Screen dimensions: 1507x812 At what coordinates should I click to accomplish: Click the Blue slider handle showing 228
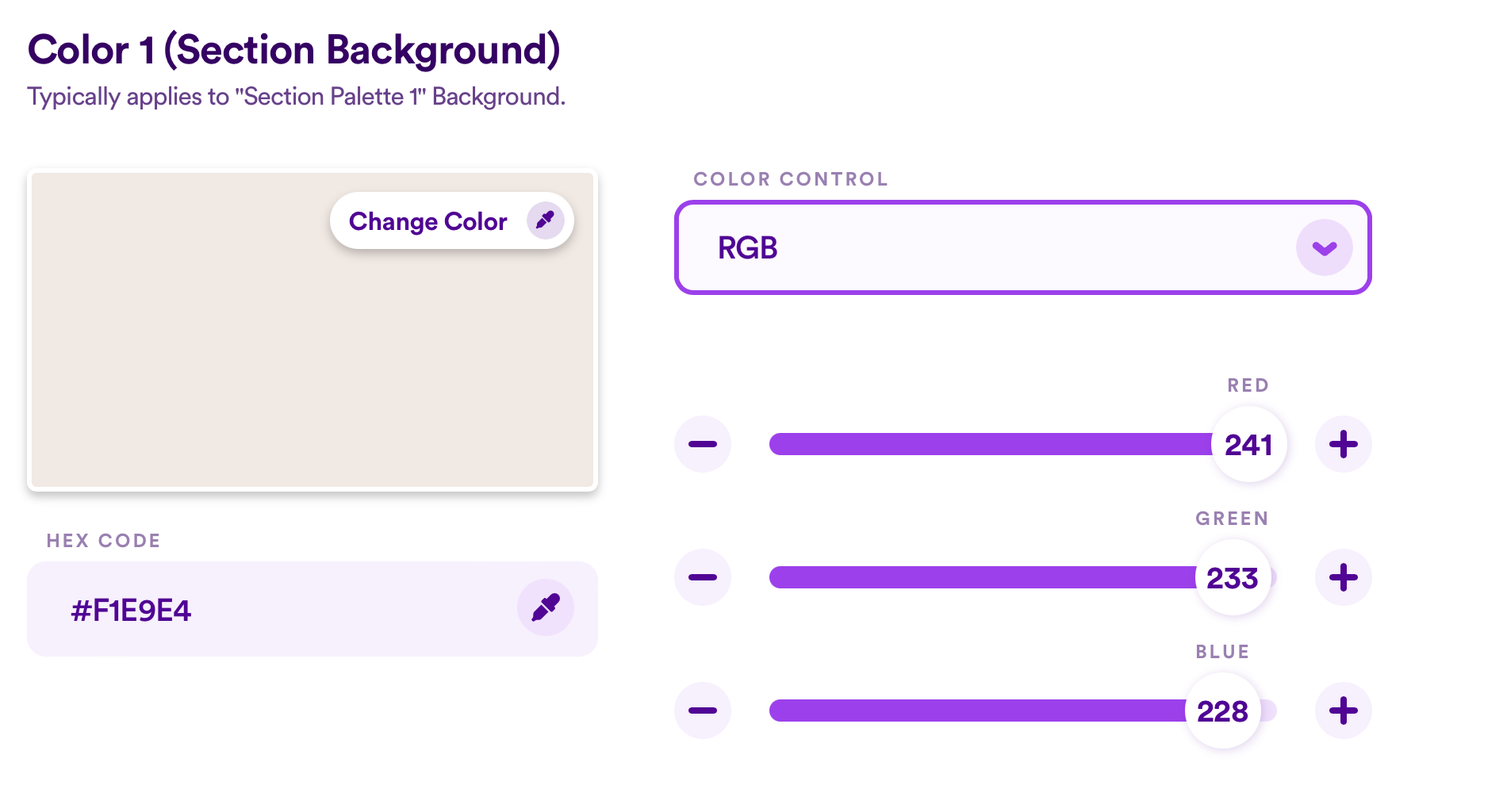click(1223, 710)
